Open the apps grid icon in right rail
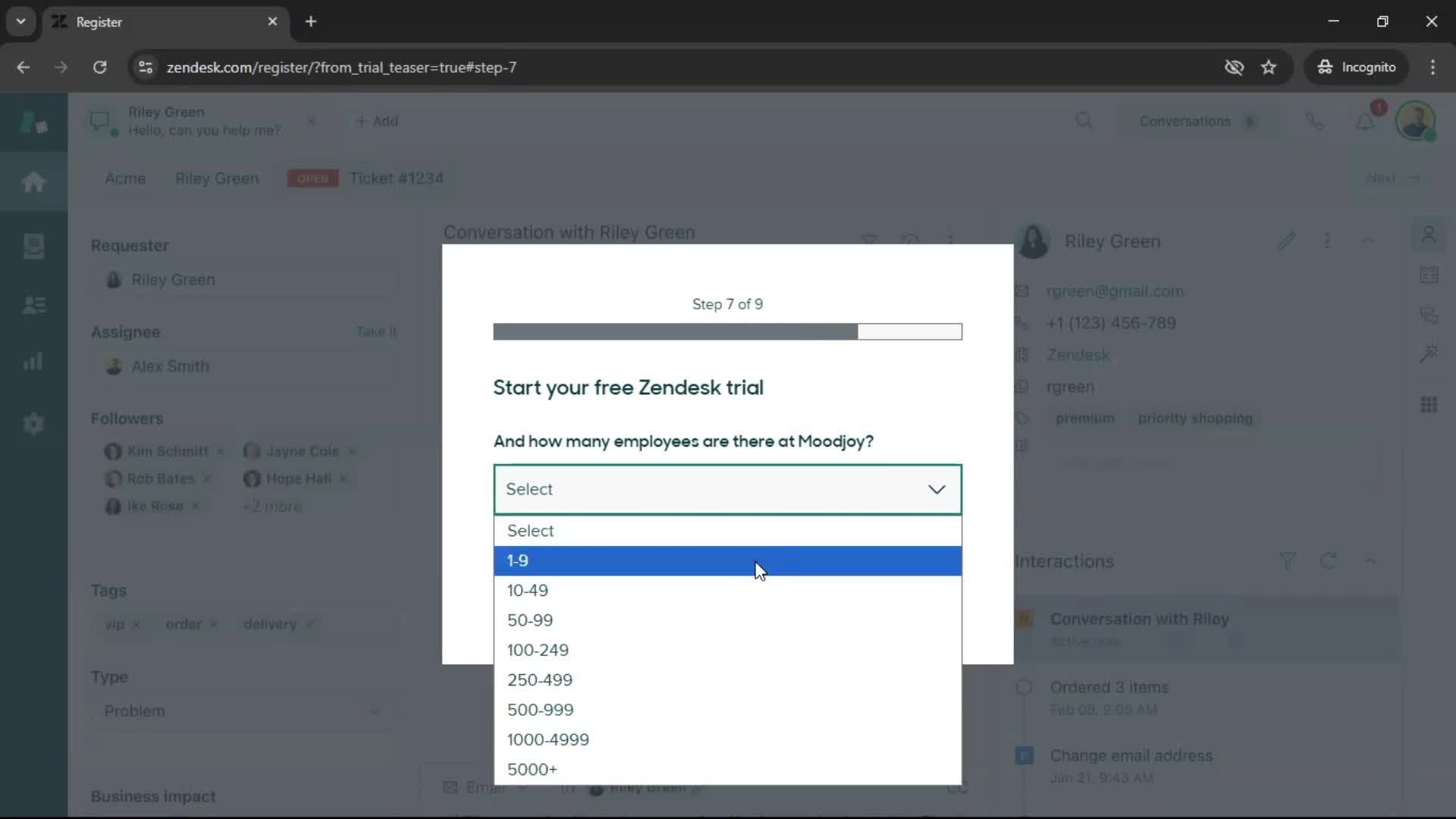Image resolution: width=1456 pixels, height=819 pixels. pyautogui.click(x=1429, y=405)
